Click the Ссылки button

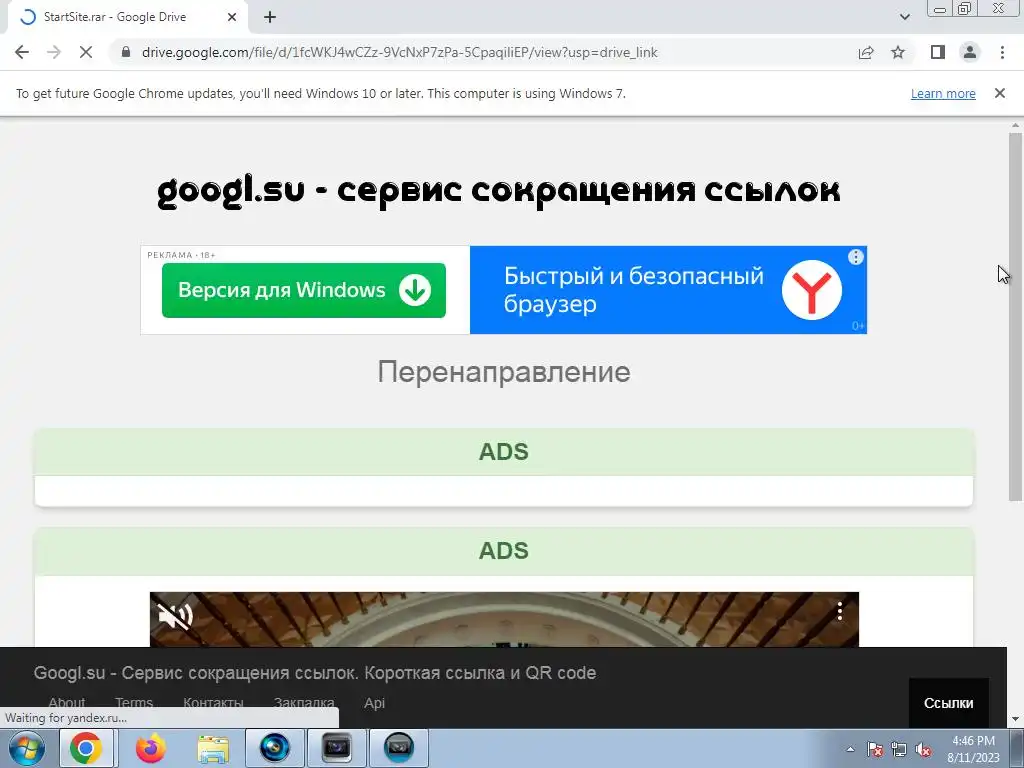pyautogui.click(x=948, y=703)
